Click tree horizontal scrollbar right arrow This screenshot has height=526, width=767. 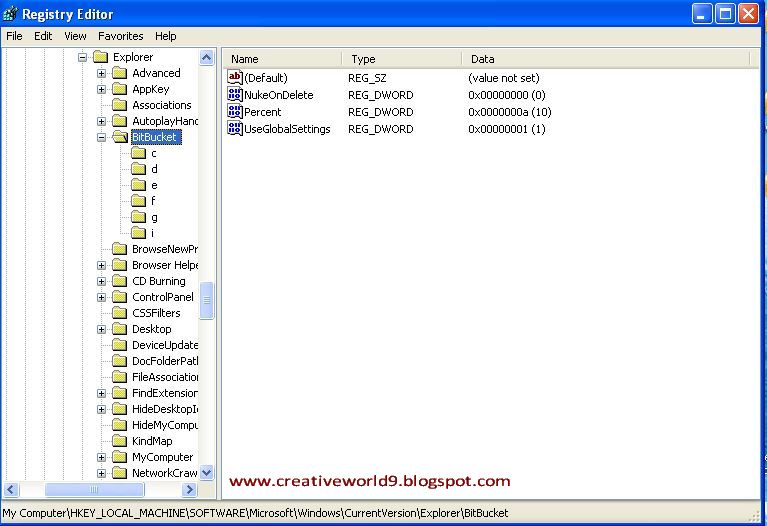pos(189,489)
